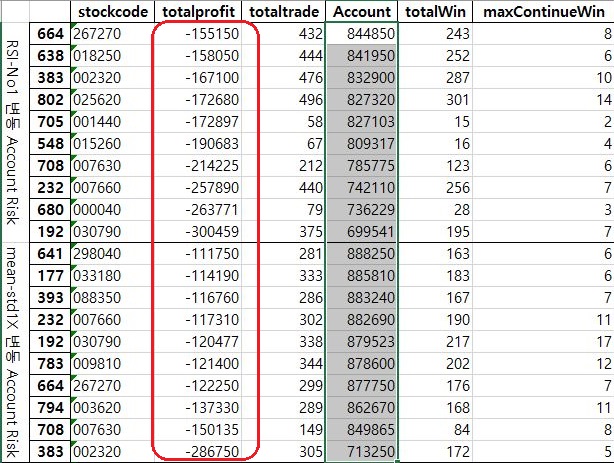Select stockcode cell 009810
This screenshot has height=463, width=614.
113,364
